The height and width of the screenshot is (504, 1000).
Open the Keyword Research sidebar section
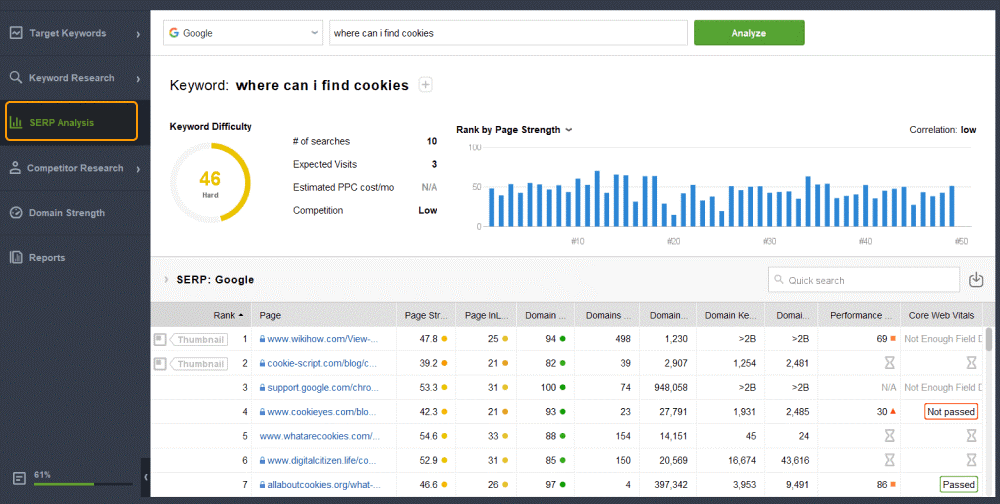(75, 78)
